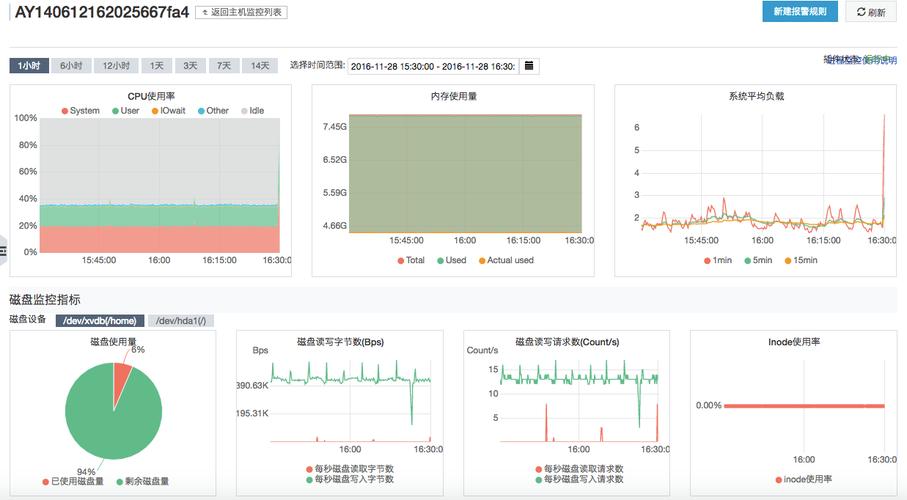Click the 磁盘监控指标 section heading
This screenshot has width=907, height=500.
pyautogui.click(x=45, y=300)
